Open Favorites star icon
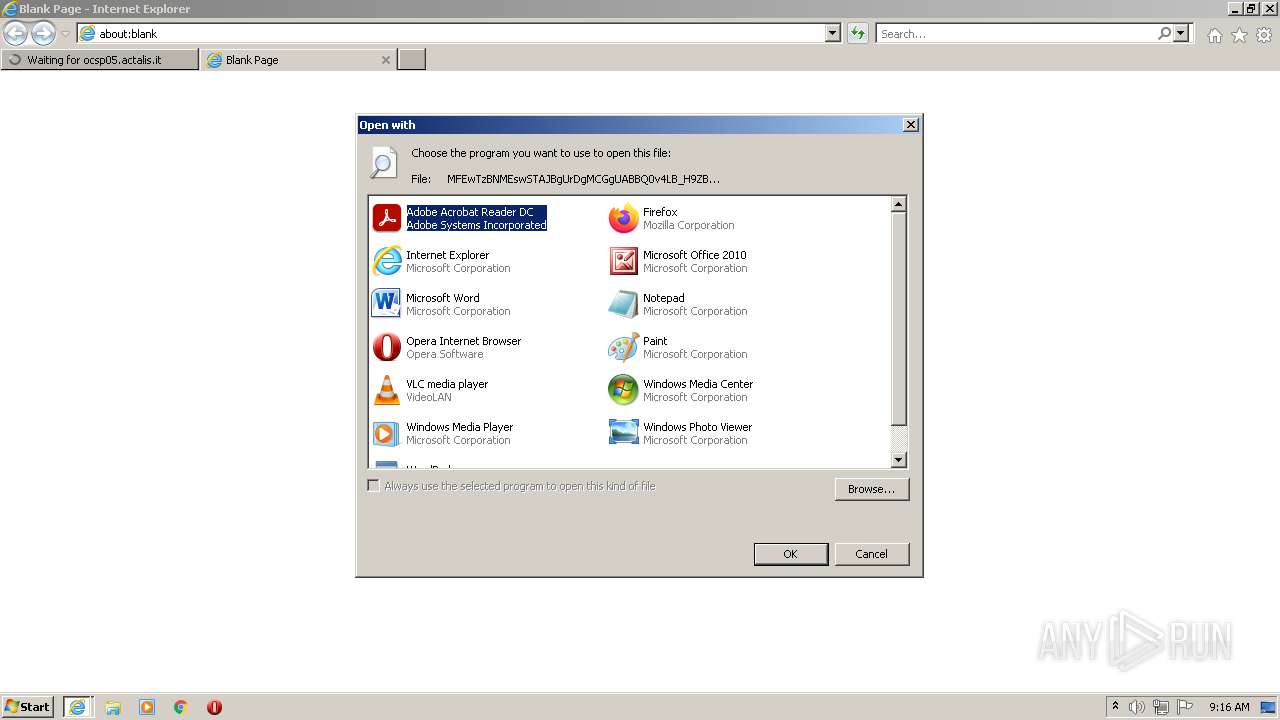 (x=1239, y=35)
